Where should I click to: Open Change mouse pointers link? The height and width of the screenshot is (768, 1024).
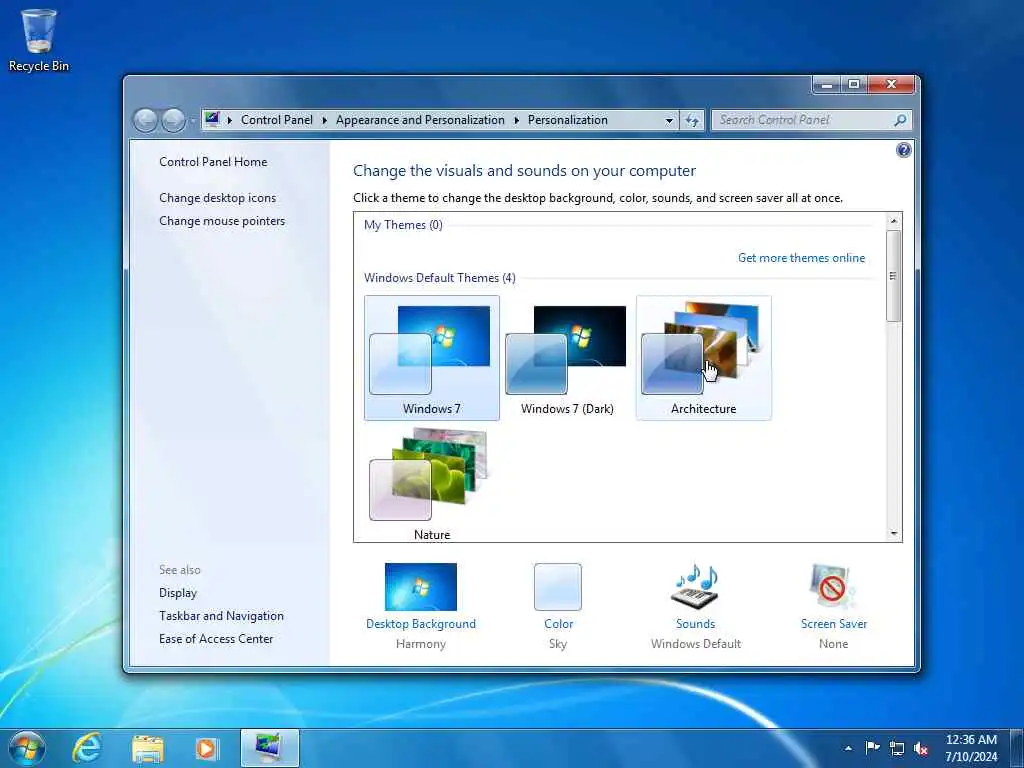tap(222, 221)
